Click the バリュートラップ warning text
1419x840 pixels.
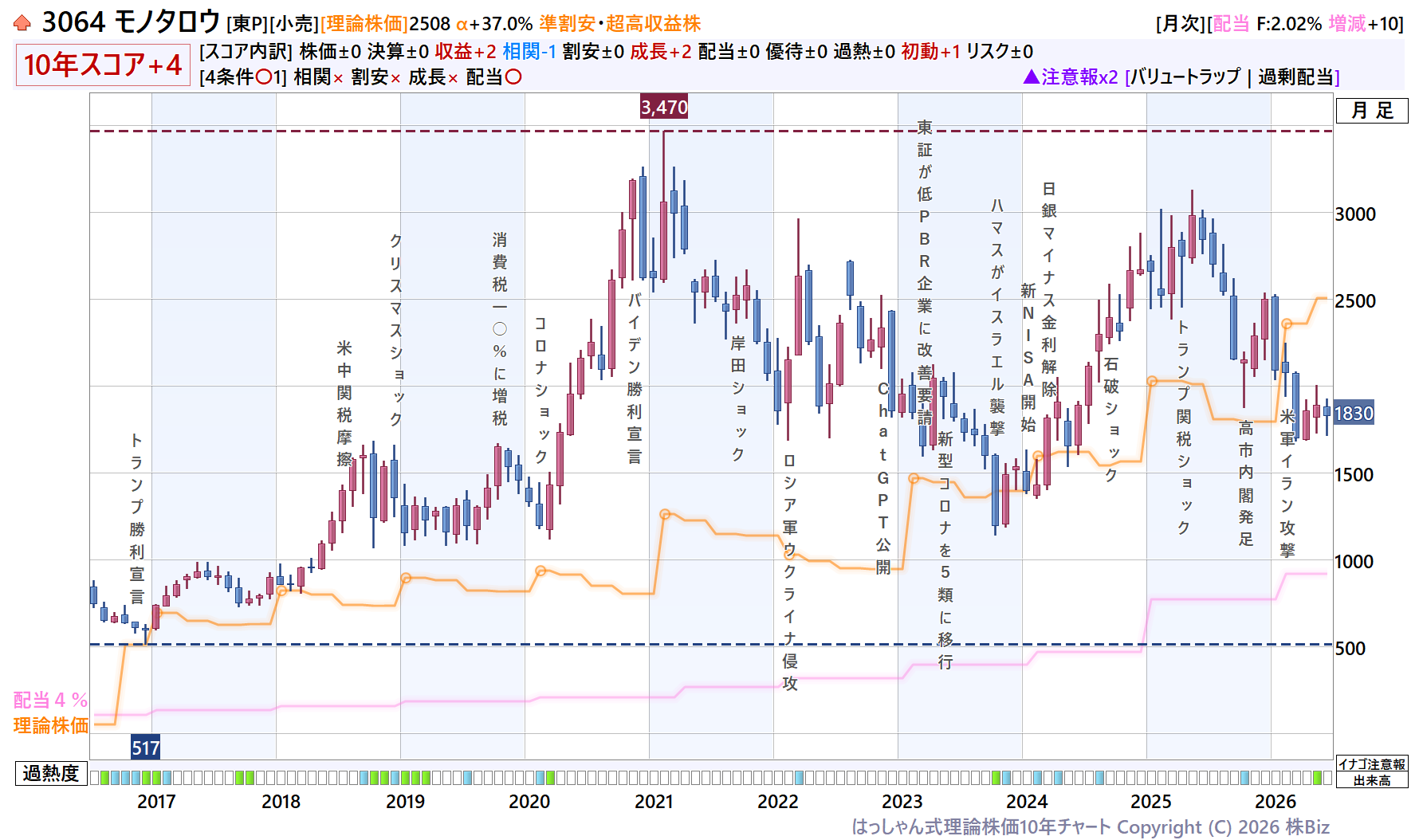1185,77
